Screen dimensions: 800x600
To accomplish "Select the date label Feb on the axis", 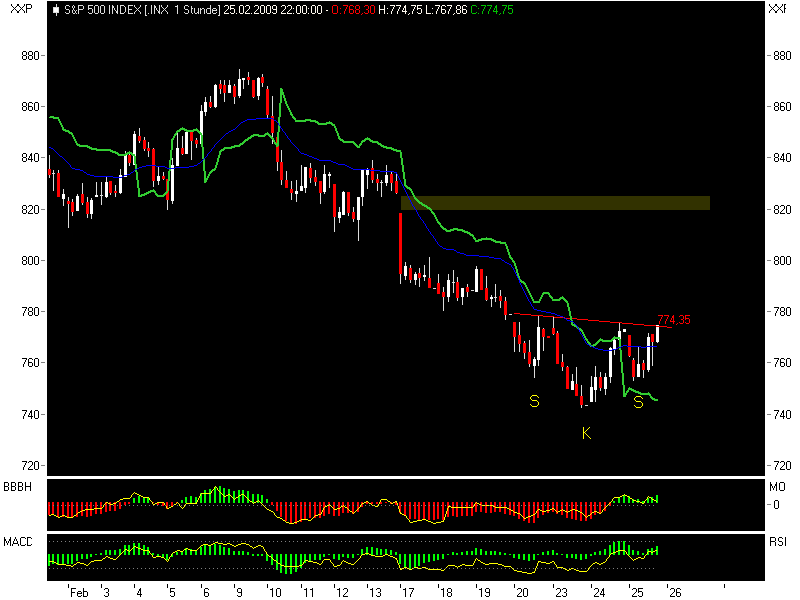I will point(79,592).
